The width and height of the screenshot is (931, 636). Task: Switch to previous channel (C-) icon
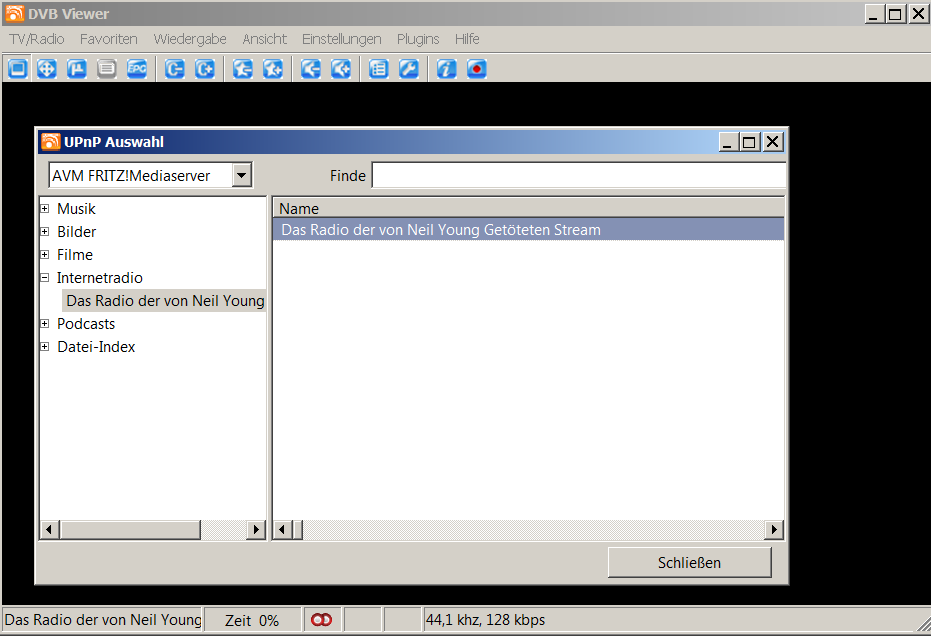(x=175, y=69)
